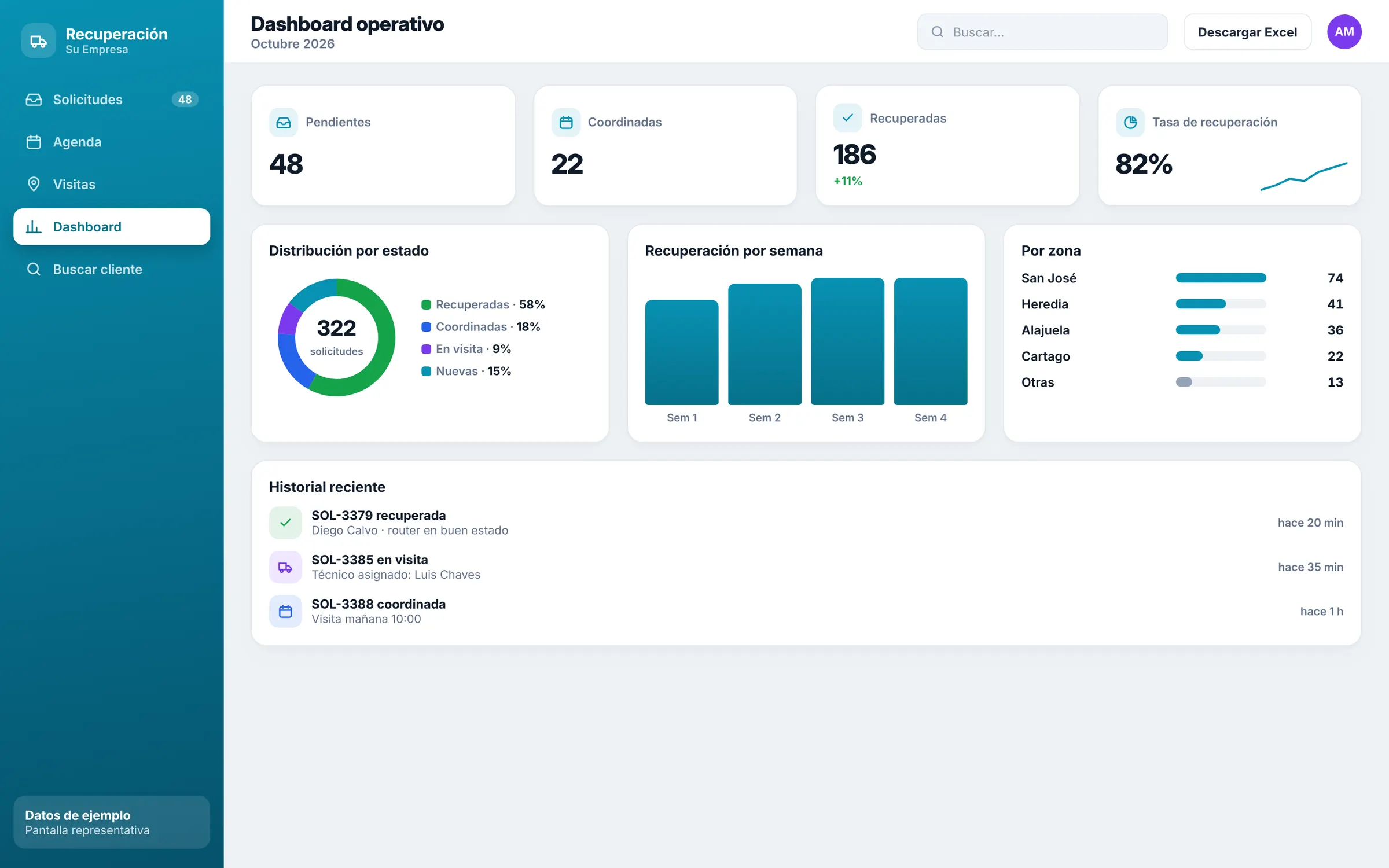Click the Buscar cliente magnifier icon

click(34, 269)
